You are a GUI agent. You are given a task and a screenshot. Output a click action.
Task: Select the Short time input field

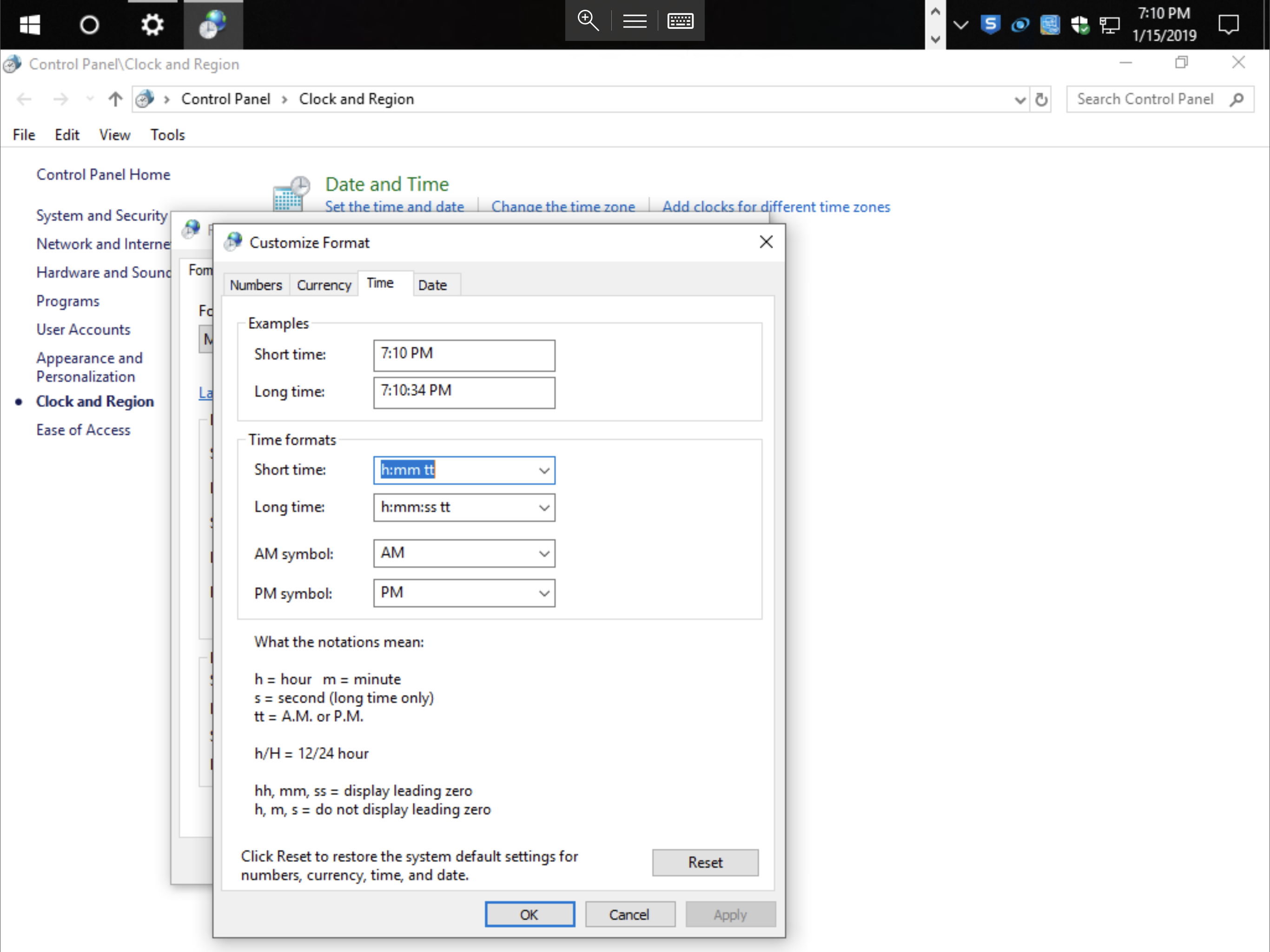[464, 470]
